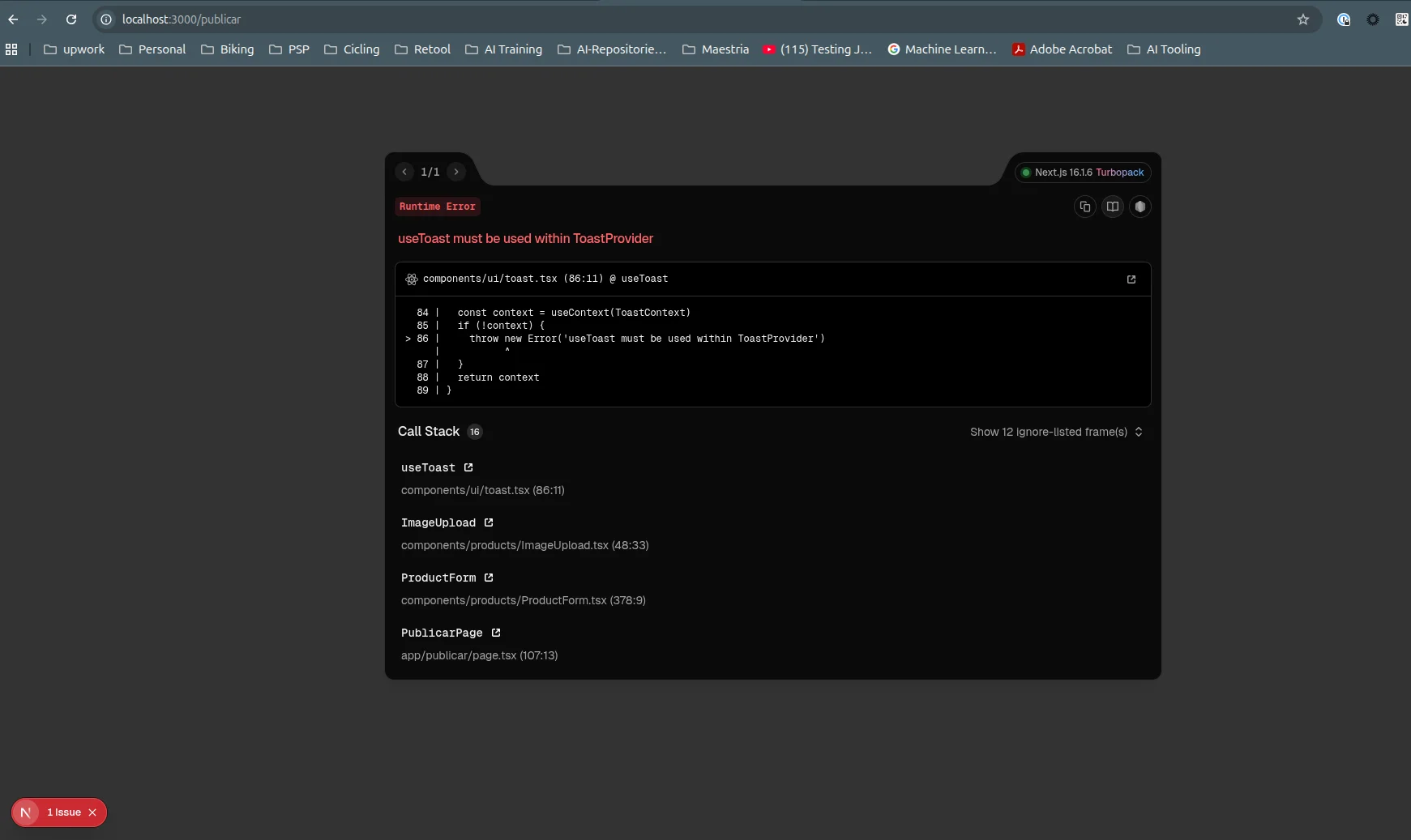The height and width of the screenshot is (840, 1411).
Task: Click 'components/products/ImageUpload.tsx (48:33)' path
Action: [x=525, y=545]
